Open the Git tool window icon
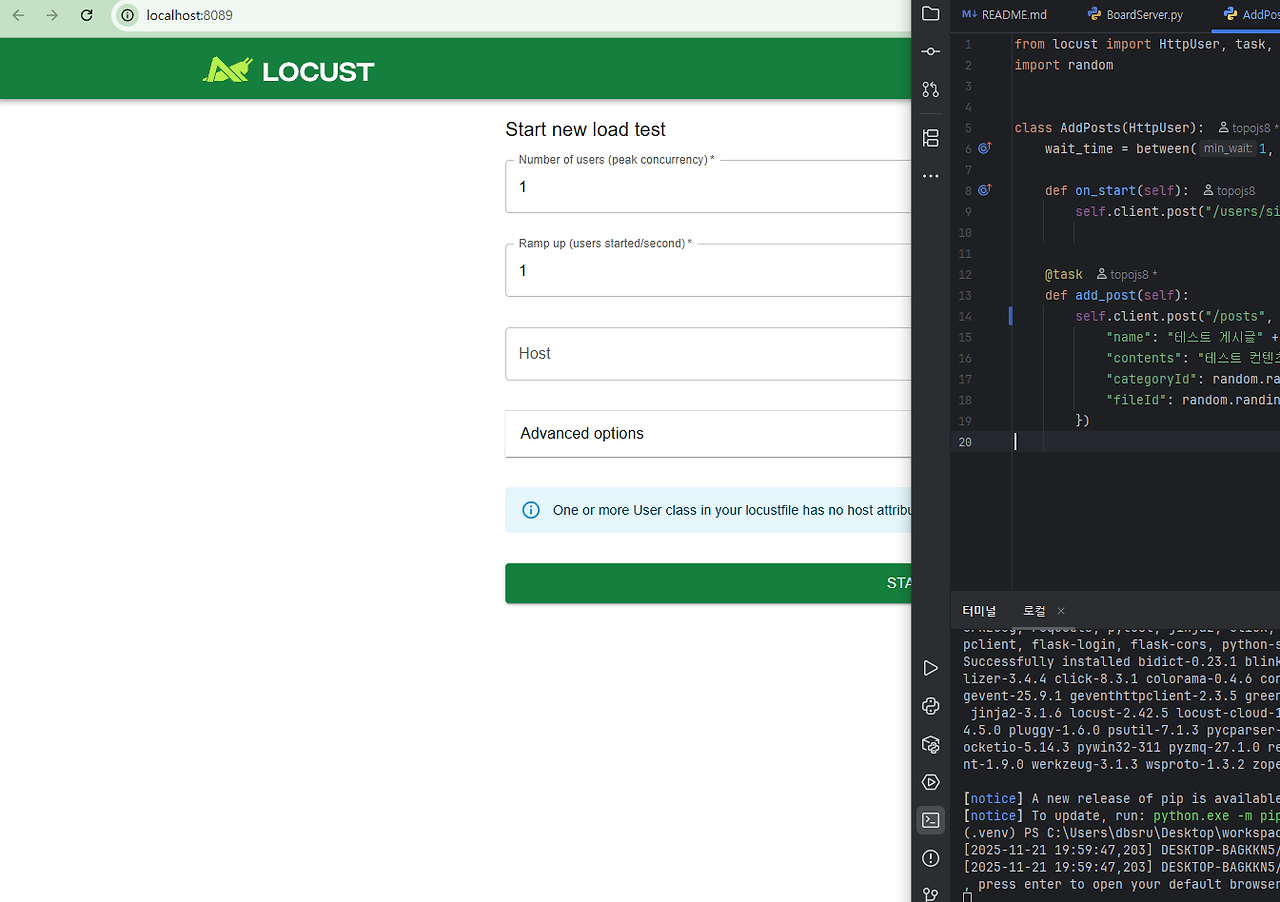The image size is (1280, 902). 930,894
